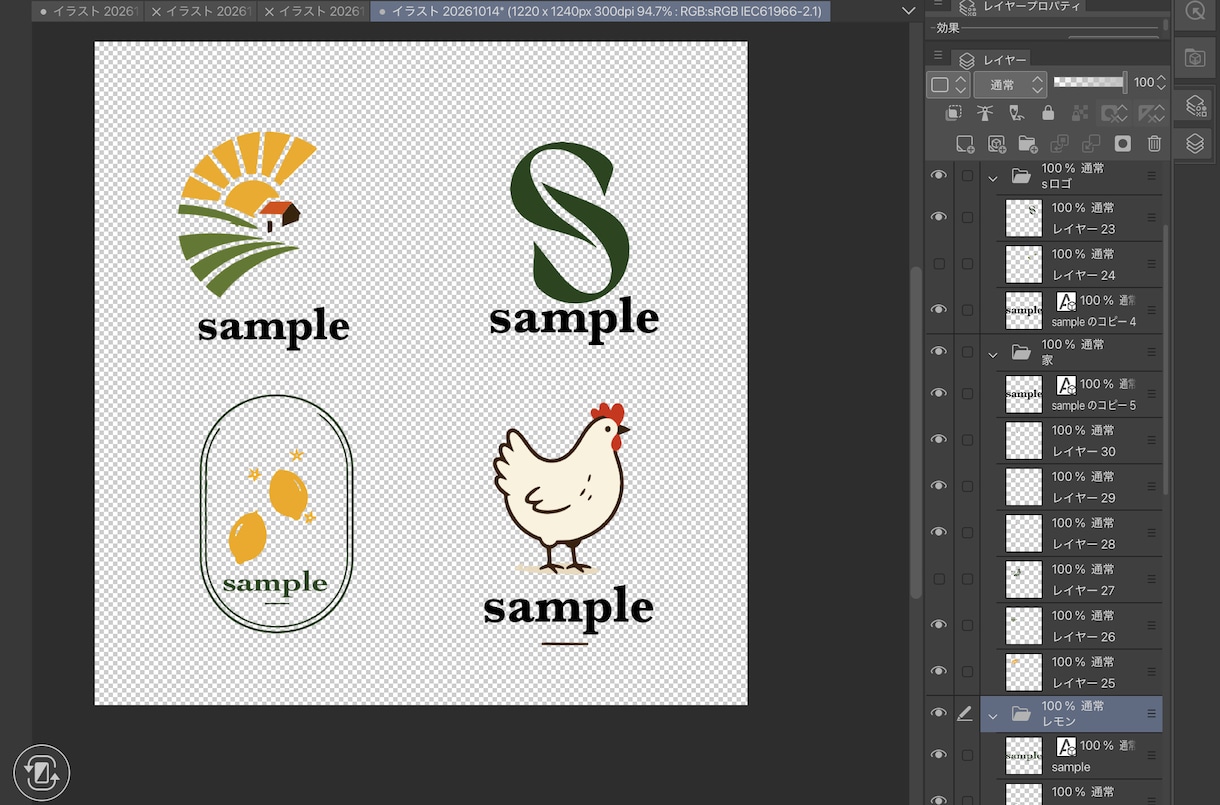1220x805 pixels.
Task: Toggle clip to layer below icon
Action: click(x=954, y=113)
